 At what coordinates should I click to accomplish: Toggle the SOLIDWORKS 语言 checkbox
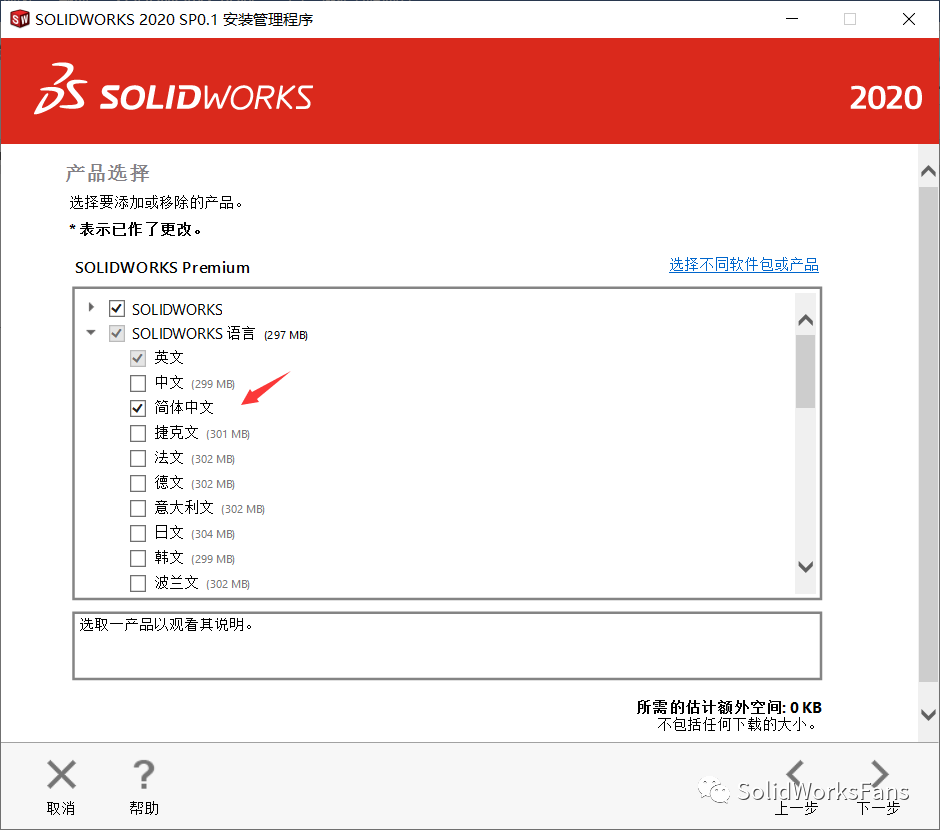[x=117, y=333]
